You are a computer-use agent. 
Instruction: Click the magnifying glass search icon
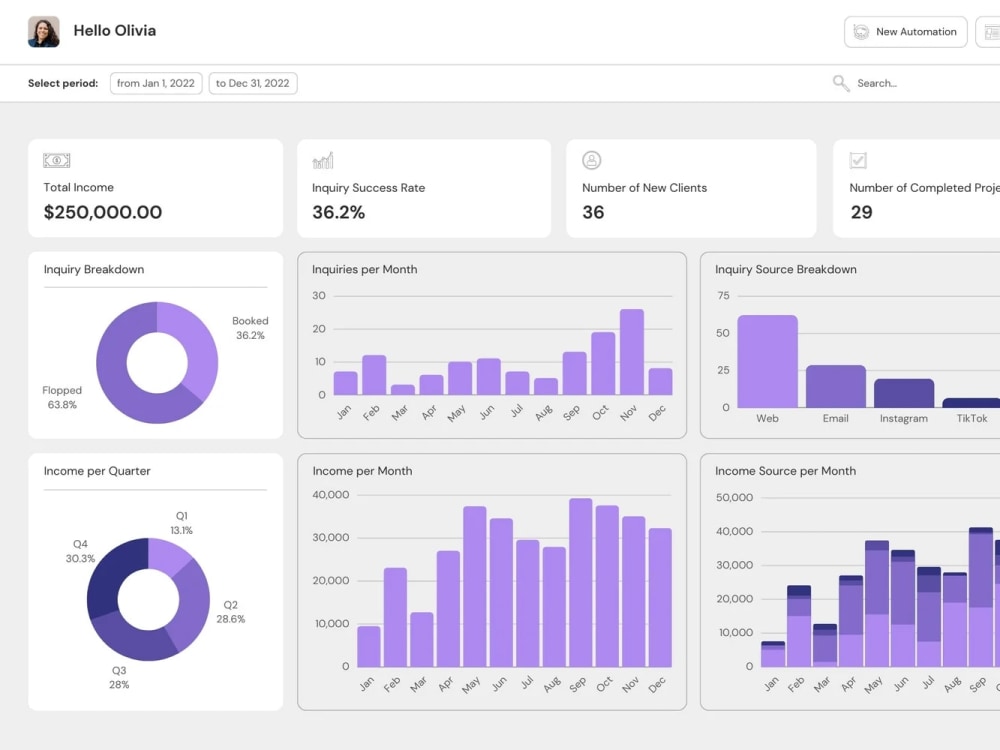(x=841, y=83)
